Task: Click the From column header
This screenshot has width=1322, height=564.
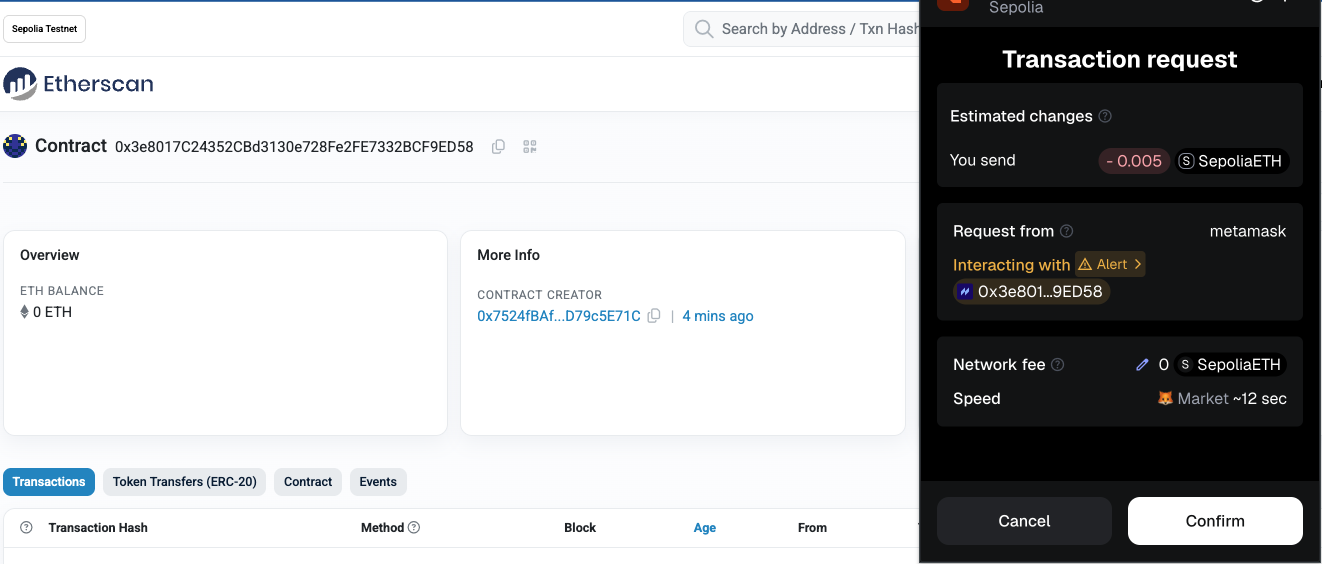Action: (812, 528)
